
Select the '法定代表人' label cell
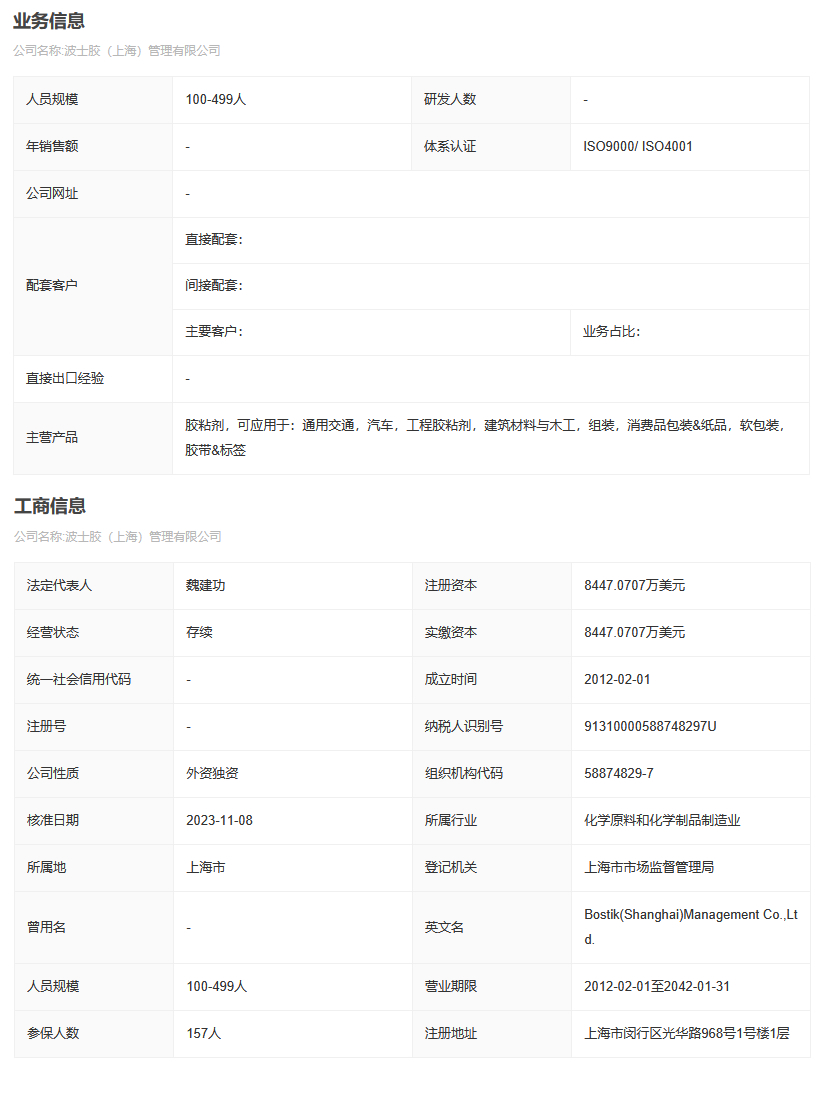pos(93,586)
